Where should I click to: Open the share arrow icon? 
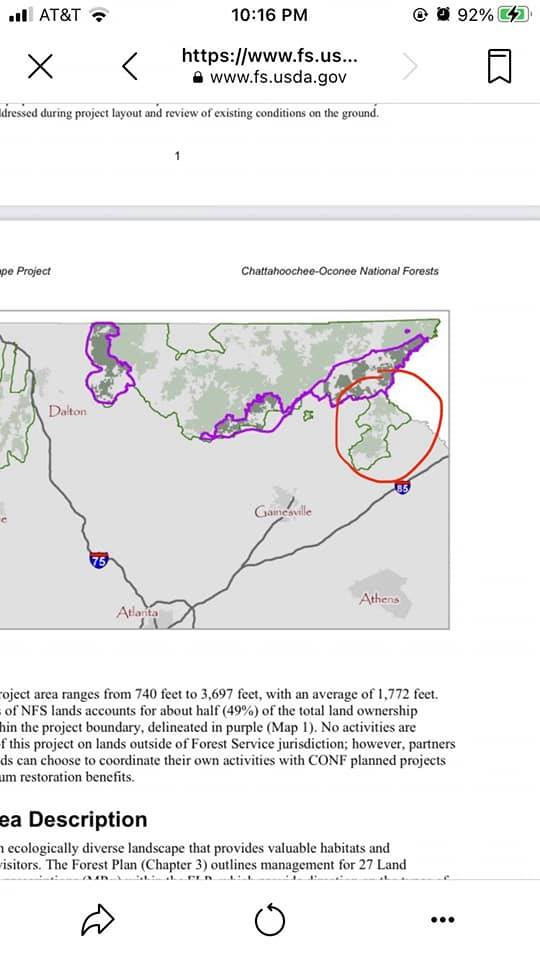tap(98, 920)
